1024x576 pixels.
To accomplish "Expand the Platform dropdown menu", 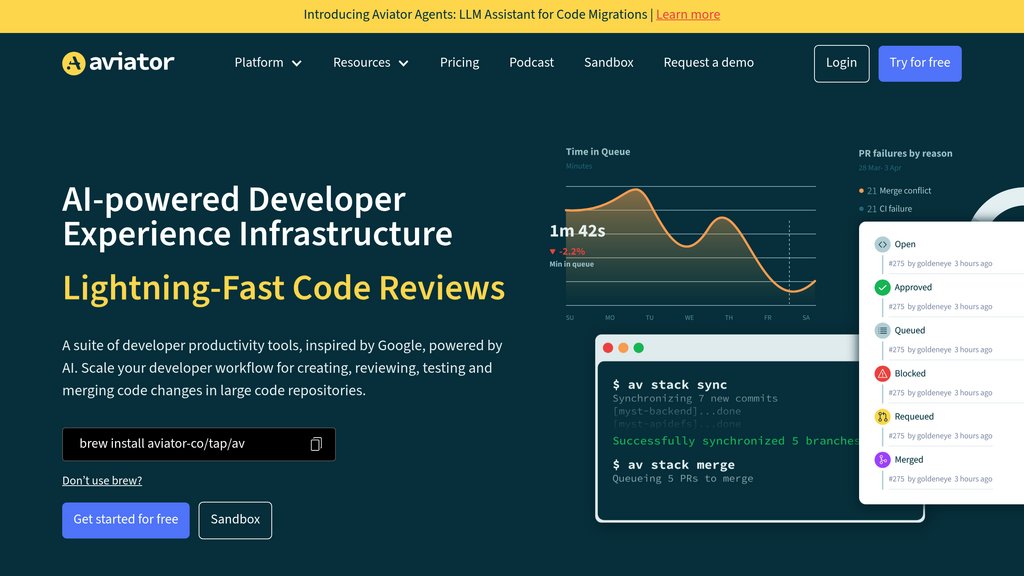I will [x=268, y=63].
